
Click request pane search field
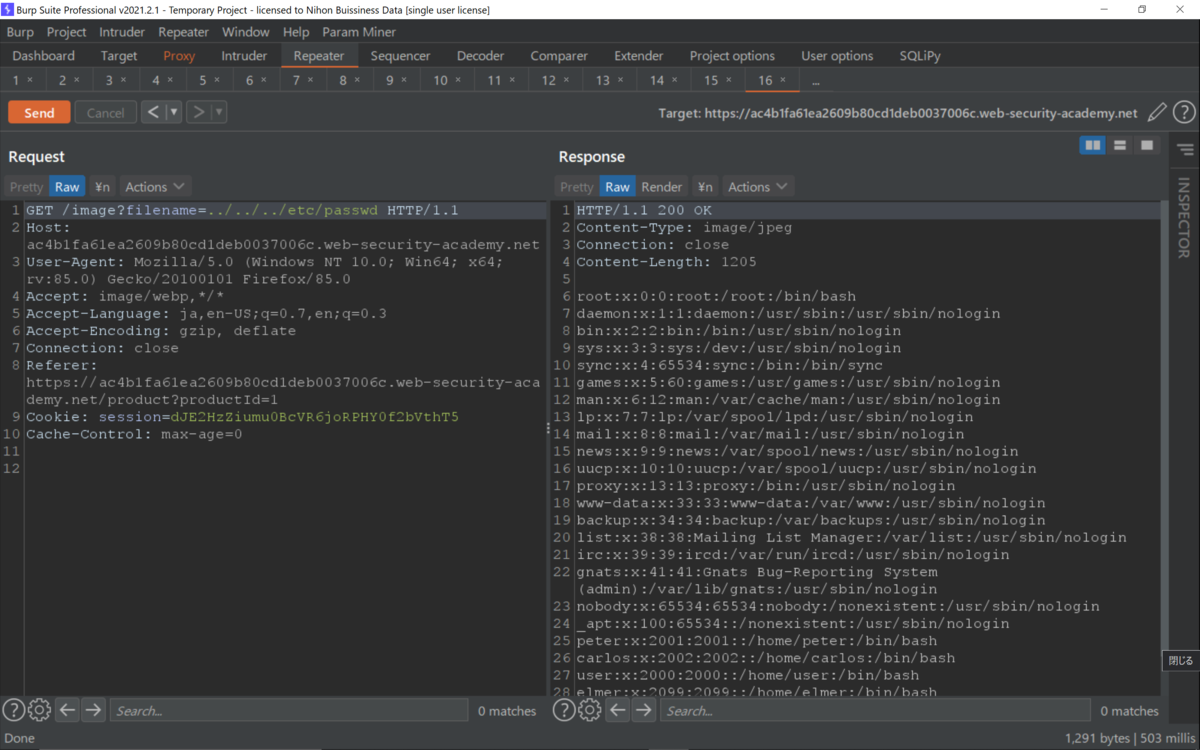click(x=288, y=710)
